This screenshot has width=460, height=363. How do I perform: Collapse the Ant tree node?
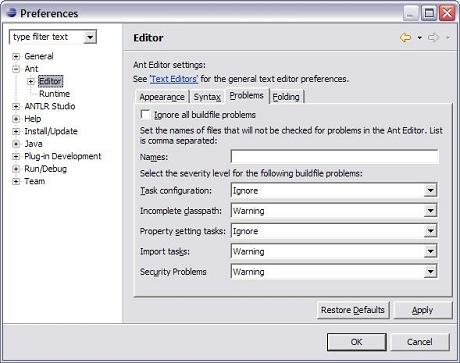tap(16, 69)
